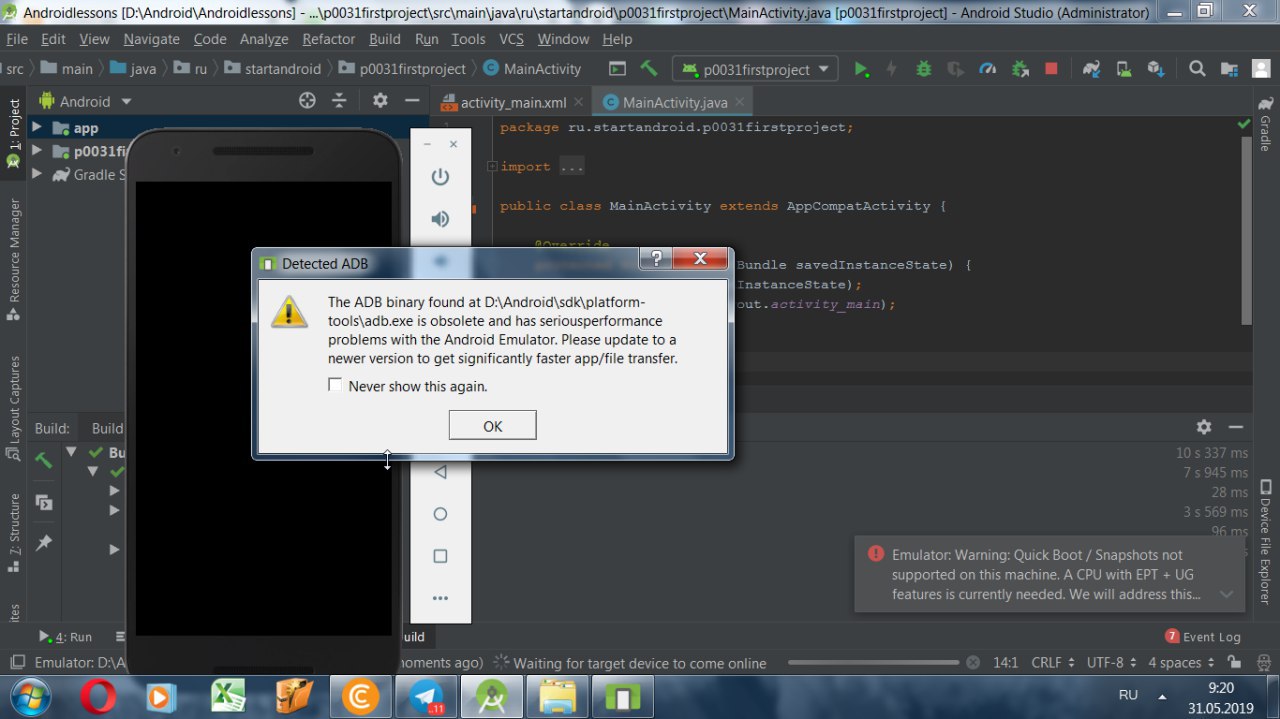Tap the emulator Home circle button
The height and width of the screenshot is (719, 1280).
click(x=440, y=514)
